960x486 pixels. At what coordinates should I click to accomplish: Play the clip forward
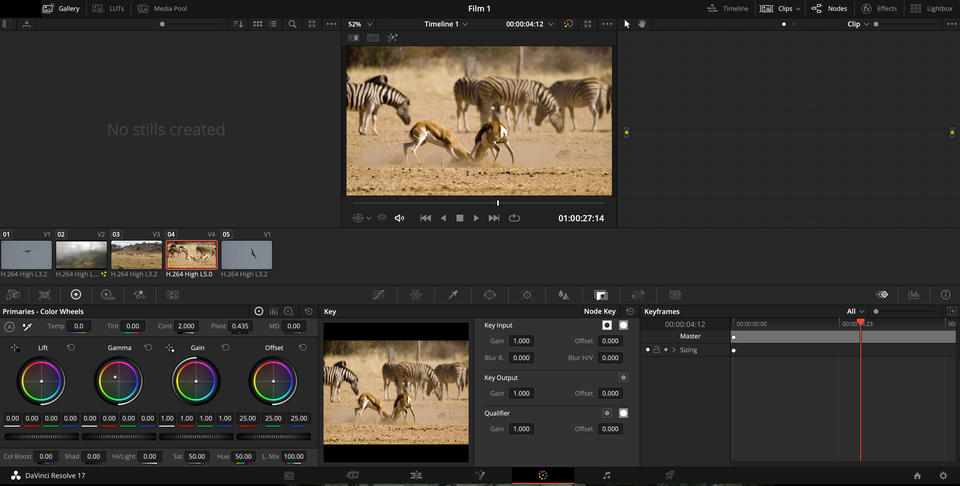pos(476,218)
